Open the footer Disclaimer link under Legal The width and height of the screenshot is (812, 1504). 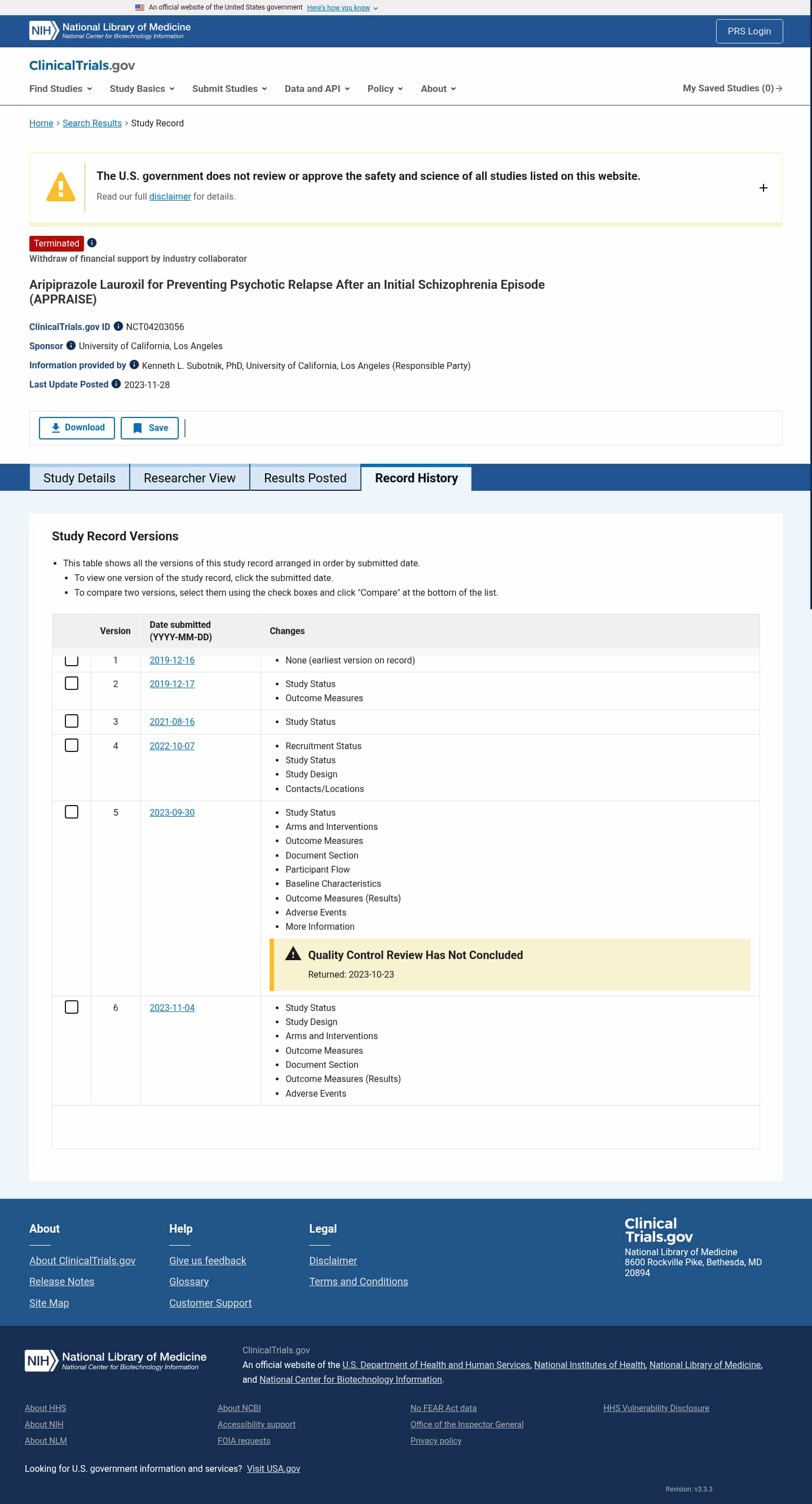tap(333, 1260)
